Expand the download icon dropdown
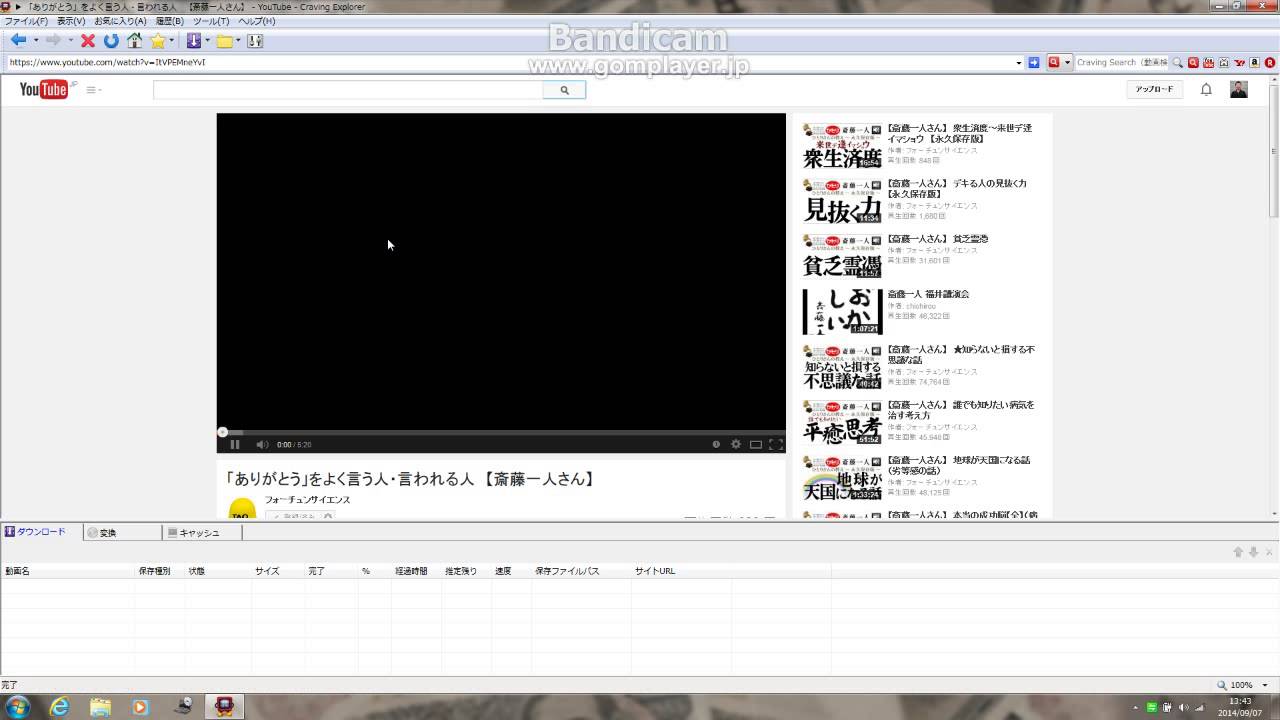The width and height of the screenshot is (1280, 720). tap(207, 41)
